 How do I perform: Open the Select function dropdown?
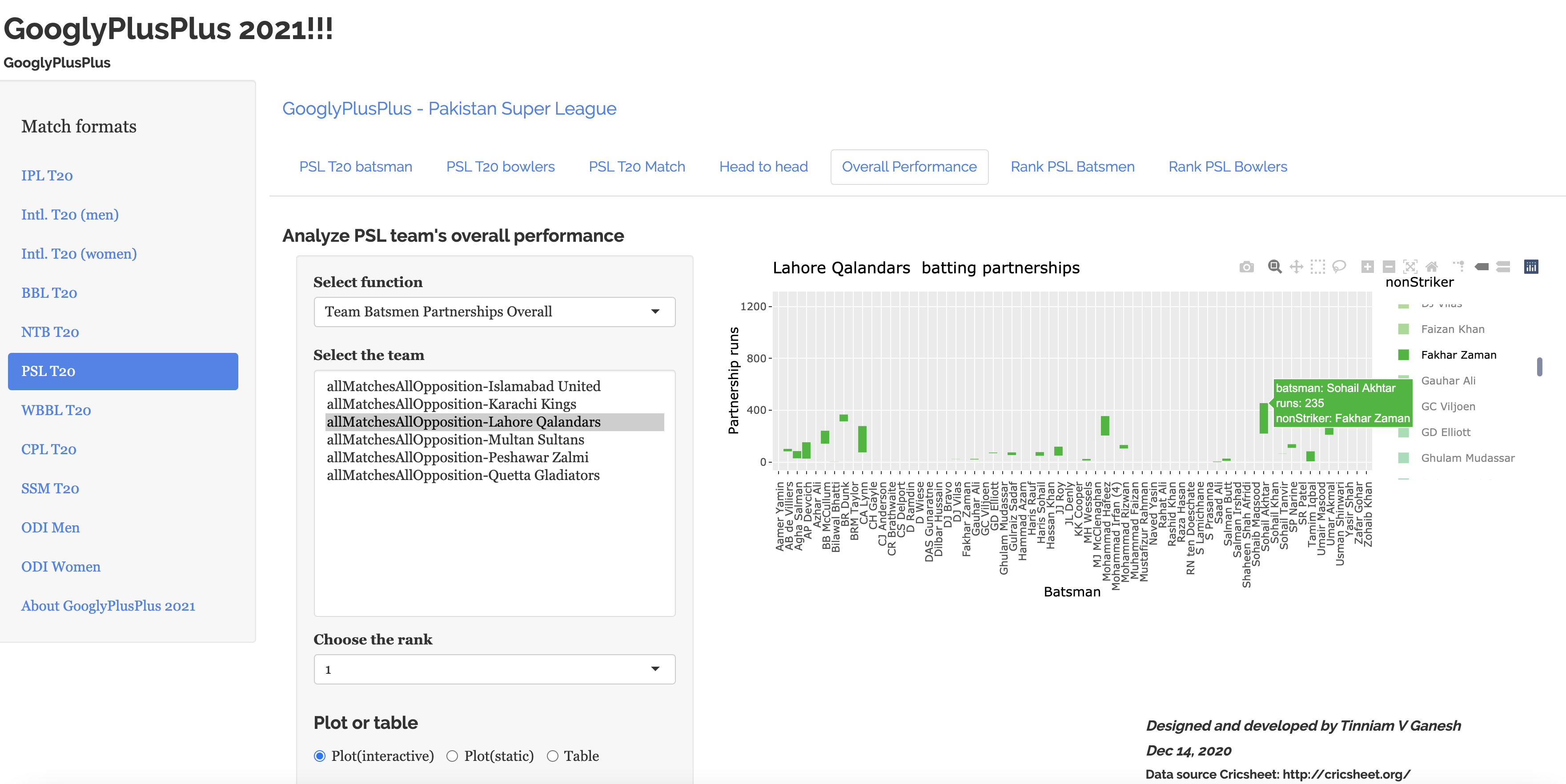494,312
